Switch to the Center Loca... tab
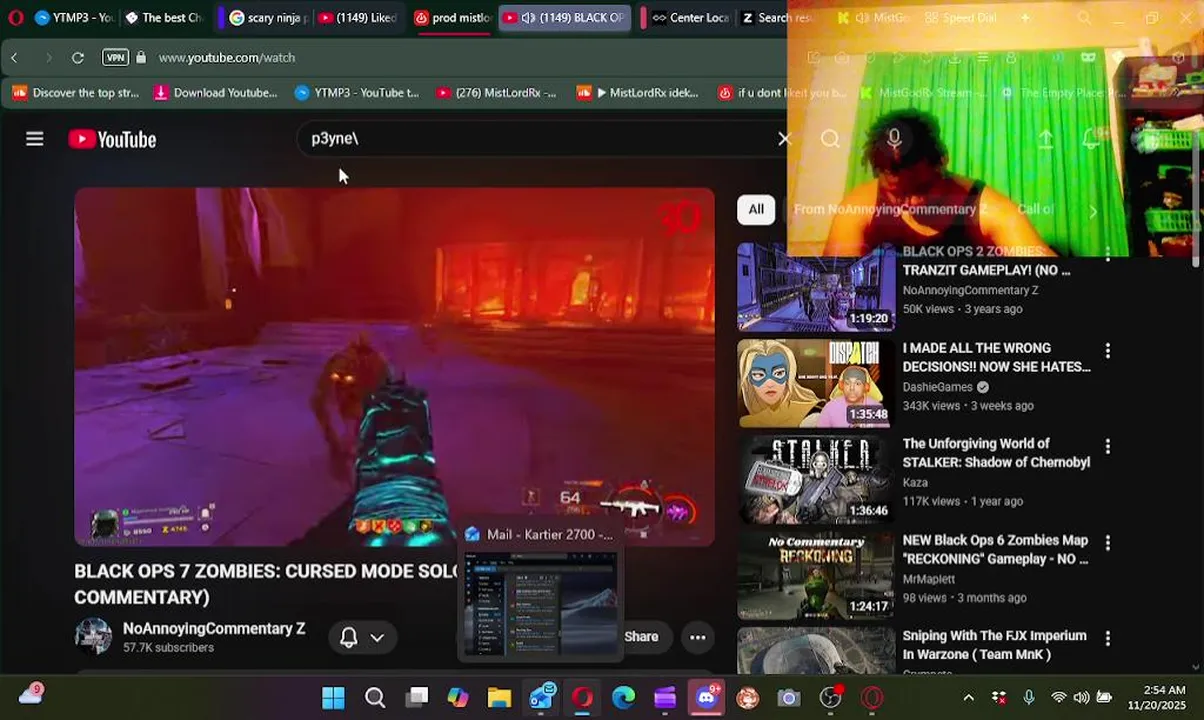This screenshot has height=720, width=1204. (690, 18)
